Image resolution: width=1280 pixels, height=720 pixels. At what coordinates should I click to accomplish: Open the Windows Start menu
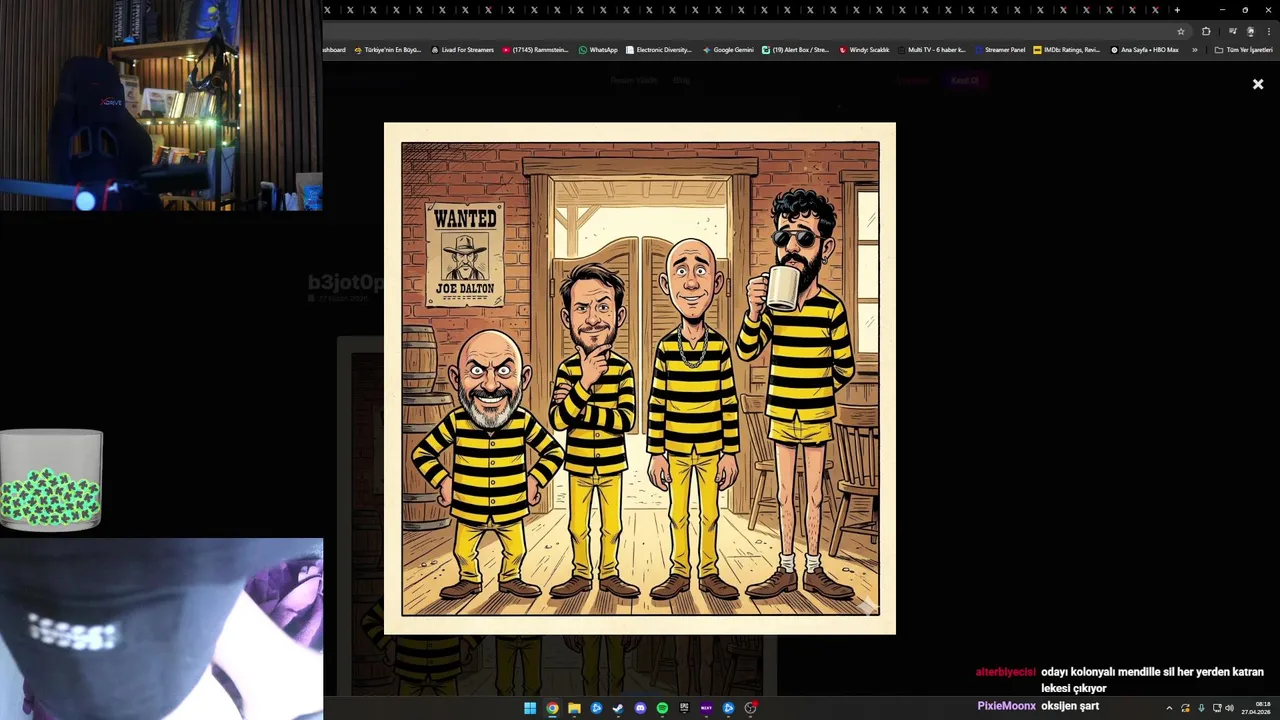[x=530, y=708]
